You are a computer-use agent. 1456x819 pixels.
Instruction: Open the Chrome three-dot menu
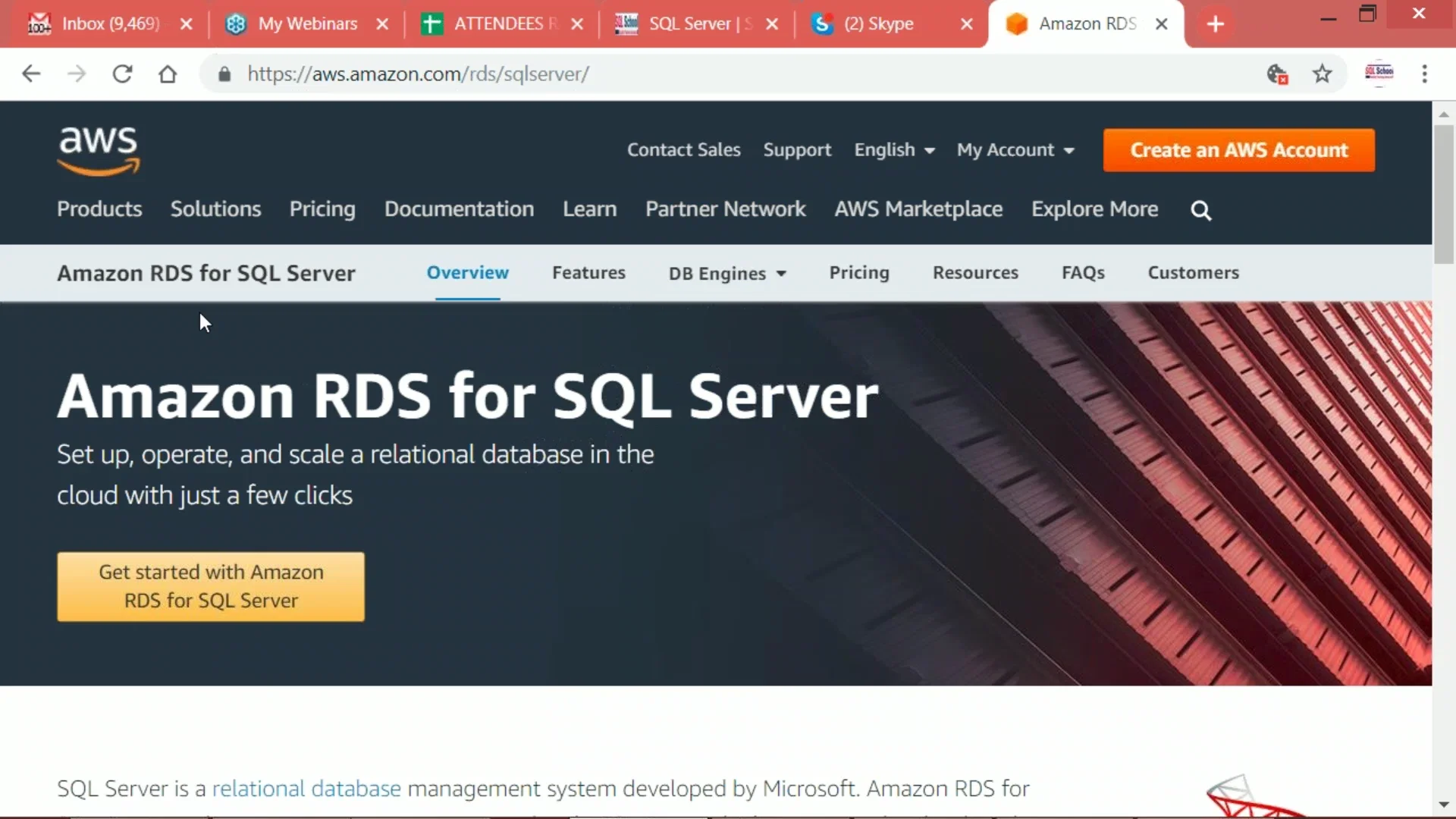[1425, 74]
